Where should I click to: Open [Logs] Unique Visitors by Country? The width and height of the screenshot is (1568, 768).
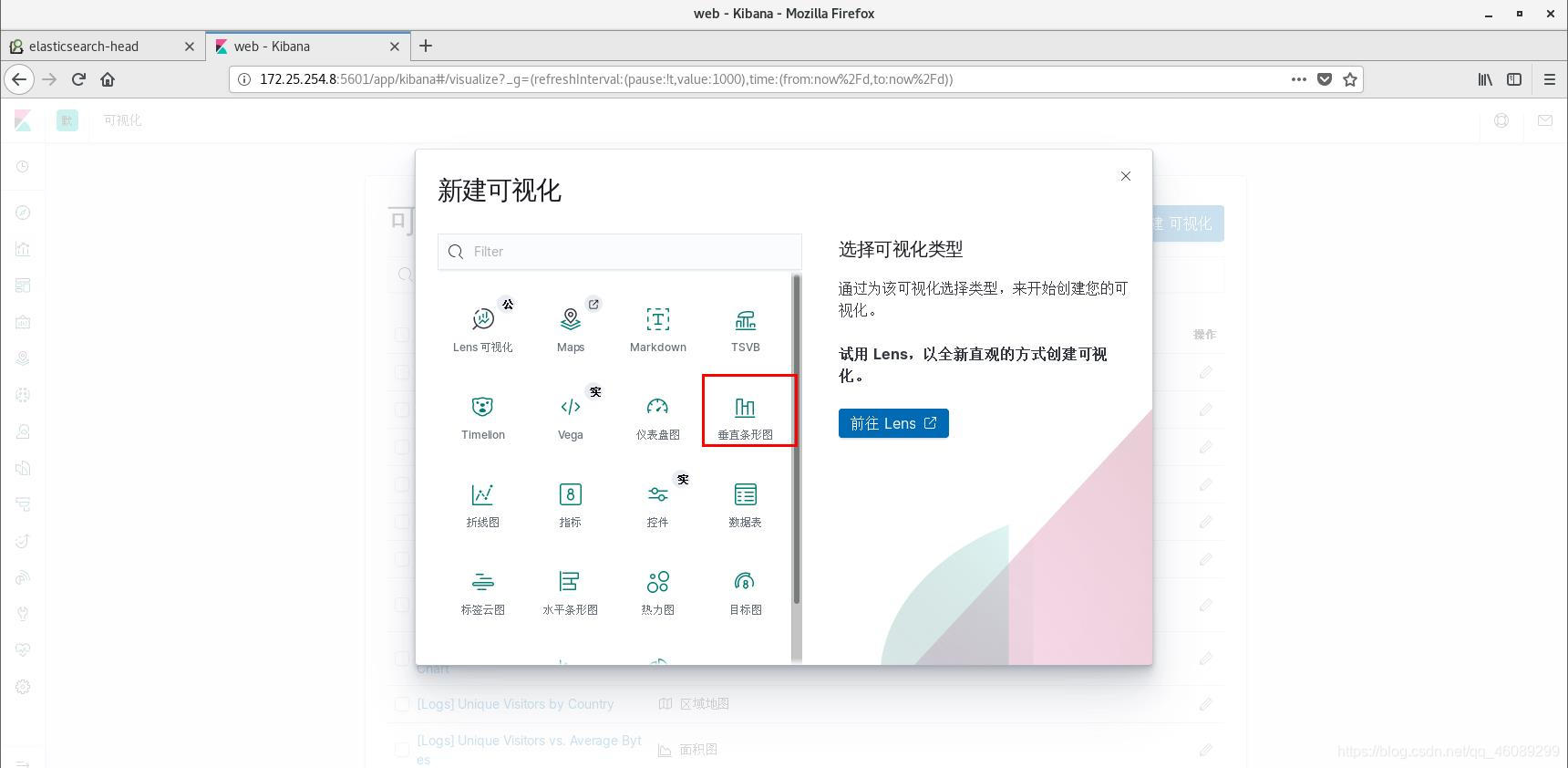pos(515,704)
